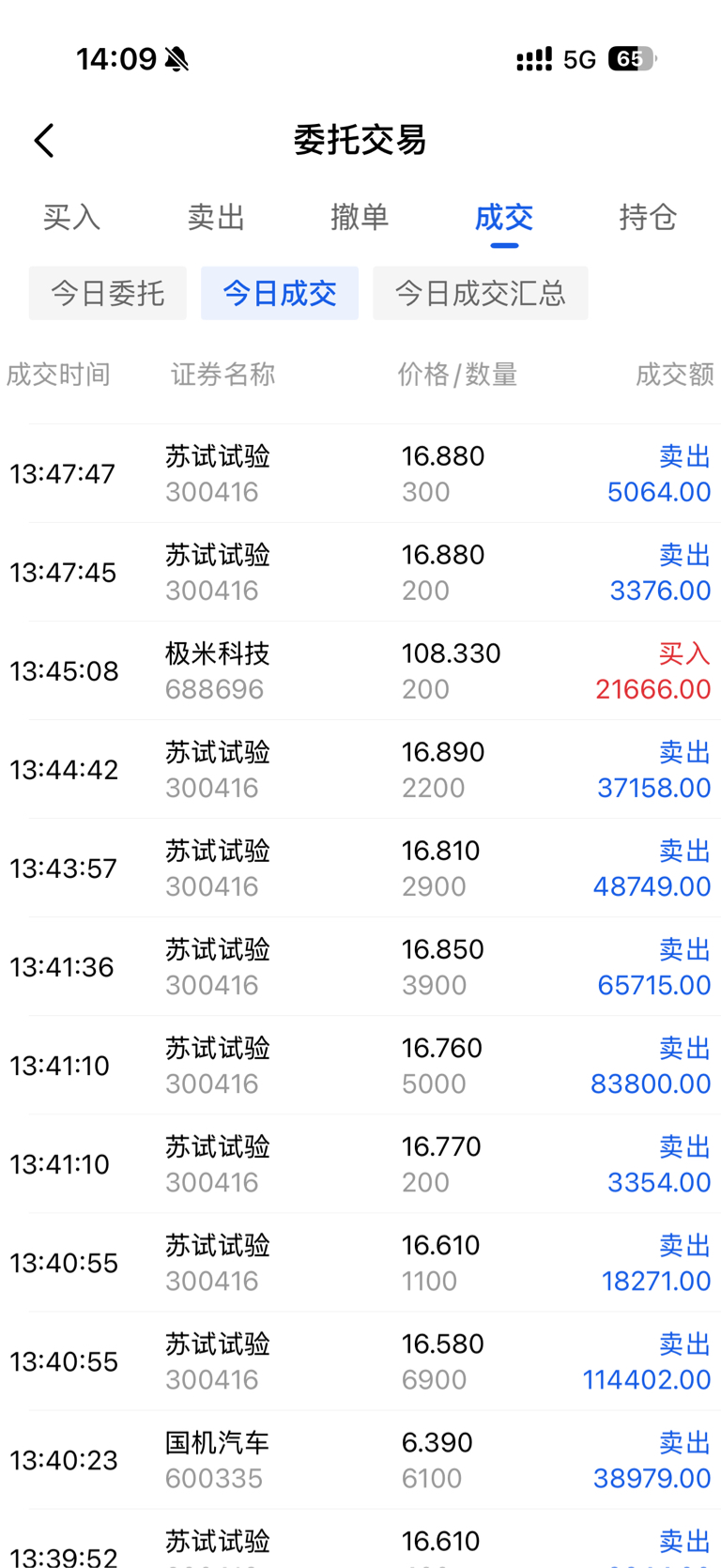Viewport: 721px width, 1568px height.
Task: Open the trade with amount 114402.00
Action: pyautogui.click(x=360, y=1361)
